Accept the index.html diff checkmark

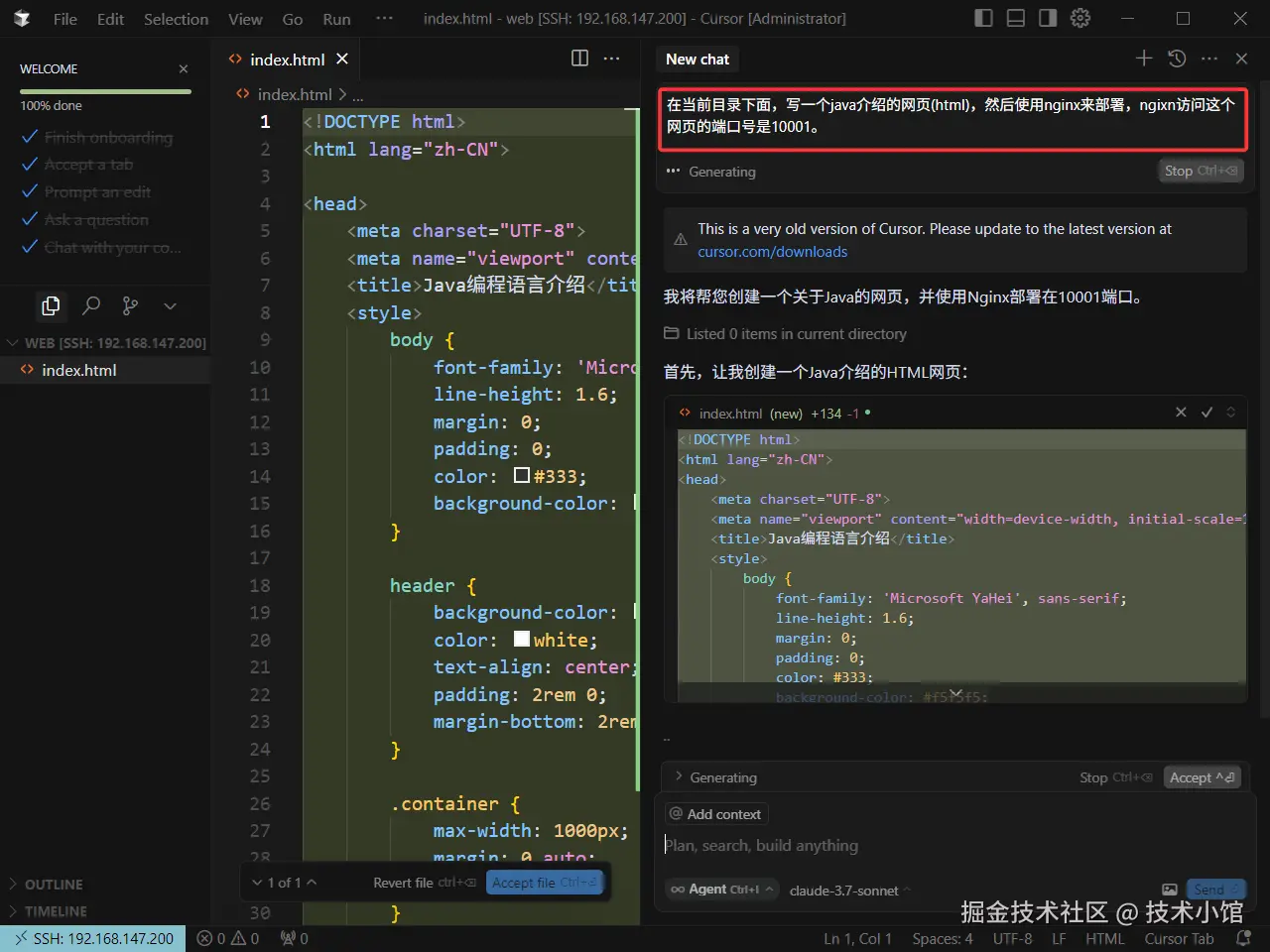(x=1206, y=413)
